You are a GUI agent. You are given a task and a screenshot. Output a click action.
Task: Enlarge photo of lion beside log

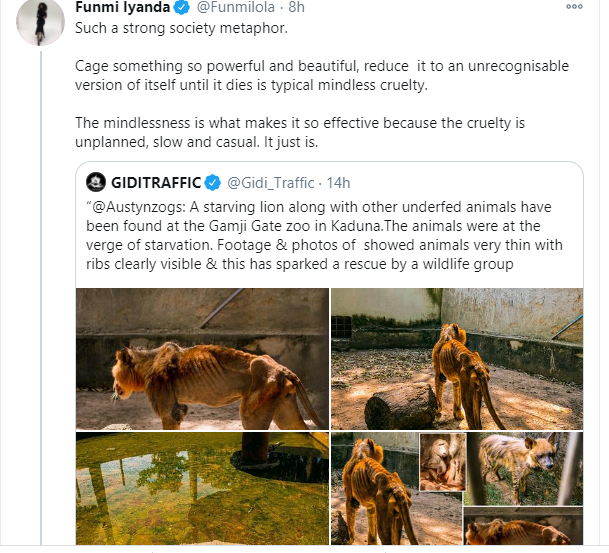pyautogui.click(x=457, y=359)
